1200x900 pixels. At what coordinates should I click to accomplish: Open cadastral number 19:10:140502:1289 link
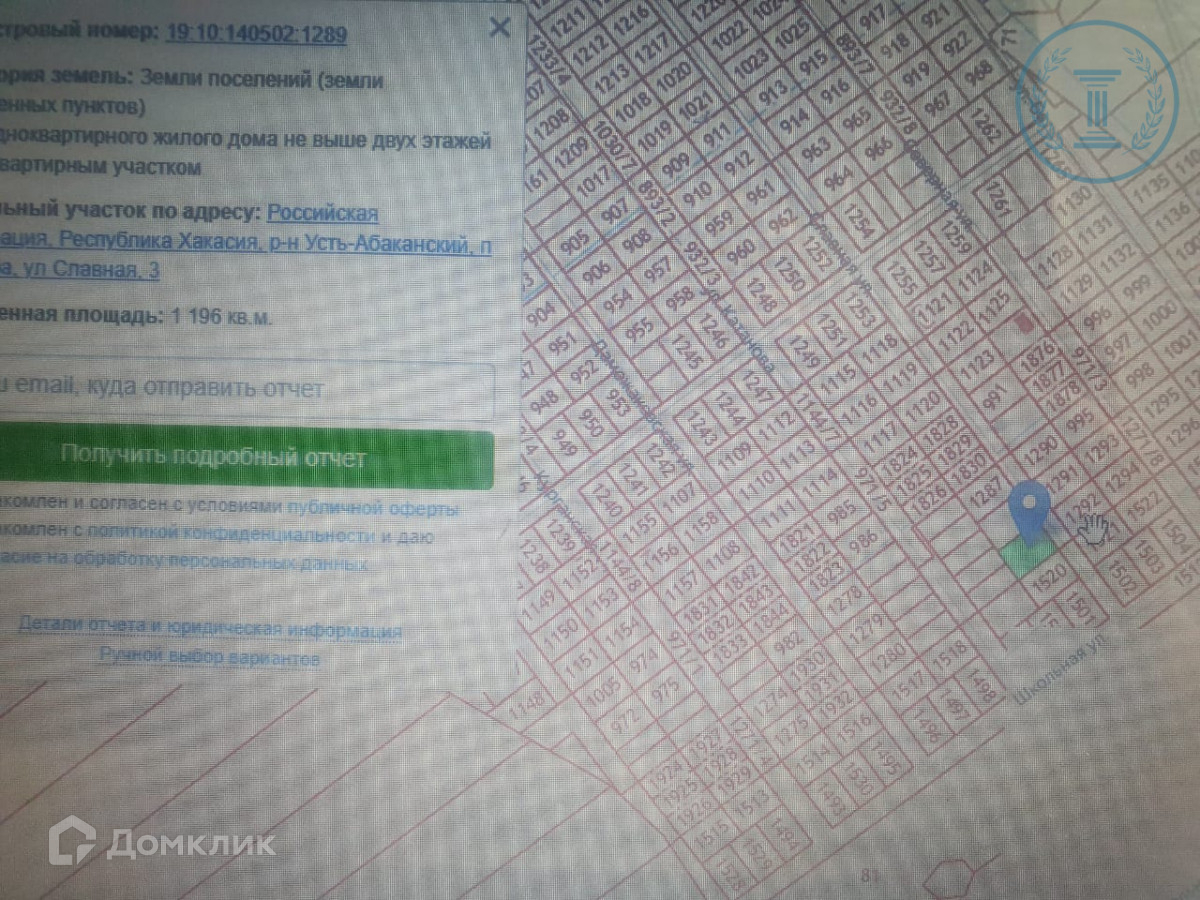(x=256, y=34)
